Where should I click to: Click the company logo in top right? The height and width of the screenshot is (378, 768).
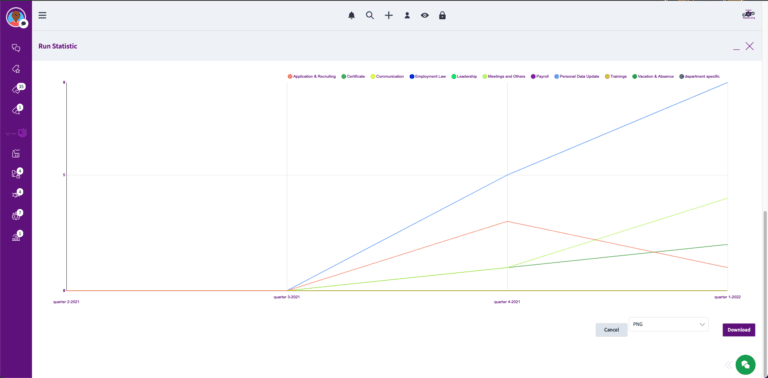pyautogui.click(x=749, y=15)
